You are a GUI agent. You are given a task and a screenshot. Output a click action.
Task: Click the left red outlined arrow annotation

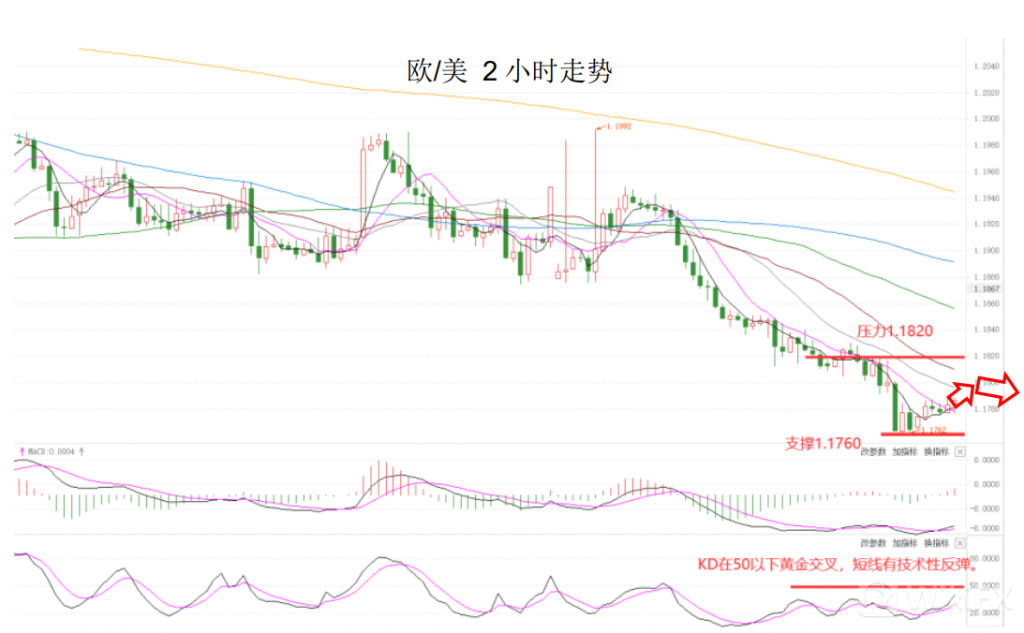tap(964, 391)
